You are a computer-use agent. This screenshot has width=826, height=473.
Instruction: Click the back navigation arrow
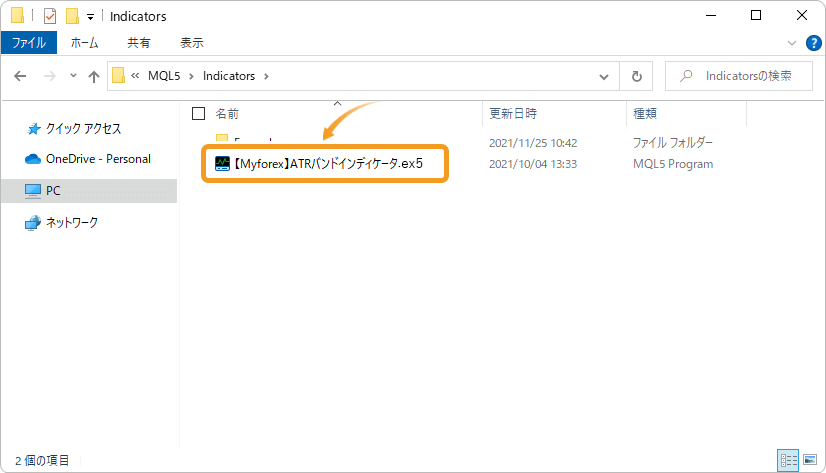21,76
